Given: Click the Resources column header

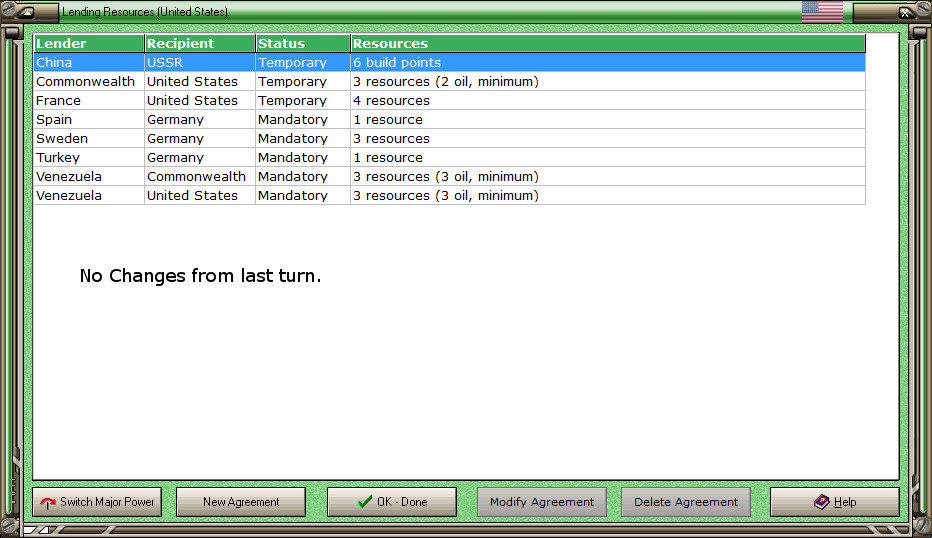Looking at the screenshot, I should point(607,43).
